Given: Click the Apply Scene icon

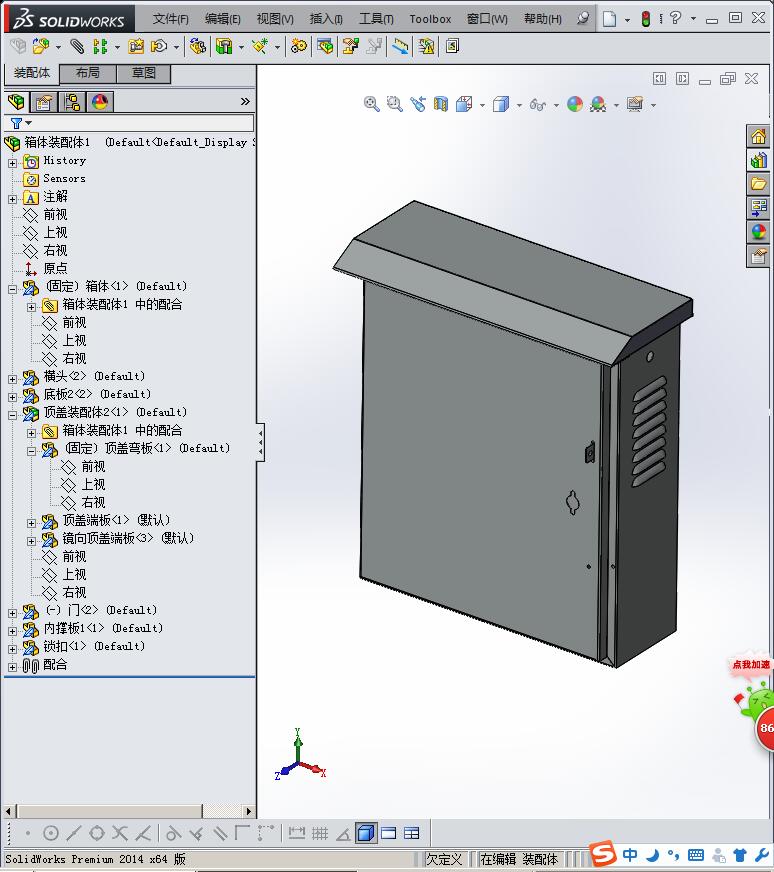Looking at the screenshot, I should tap(598, 104).
